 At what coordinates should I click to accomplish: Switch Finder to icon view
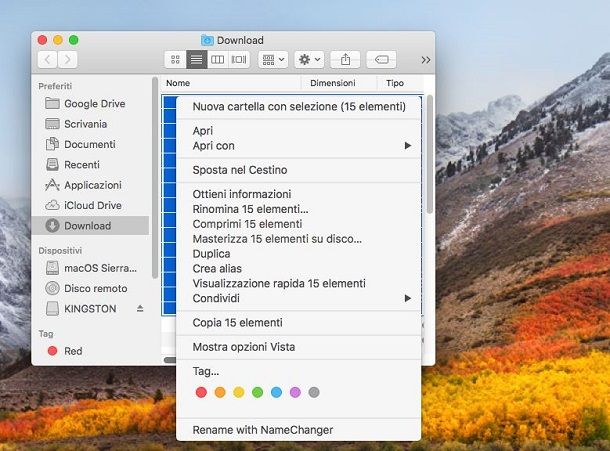tap(175, 60)
